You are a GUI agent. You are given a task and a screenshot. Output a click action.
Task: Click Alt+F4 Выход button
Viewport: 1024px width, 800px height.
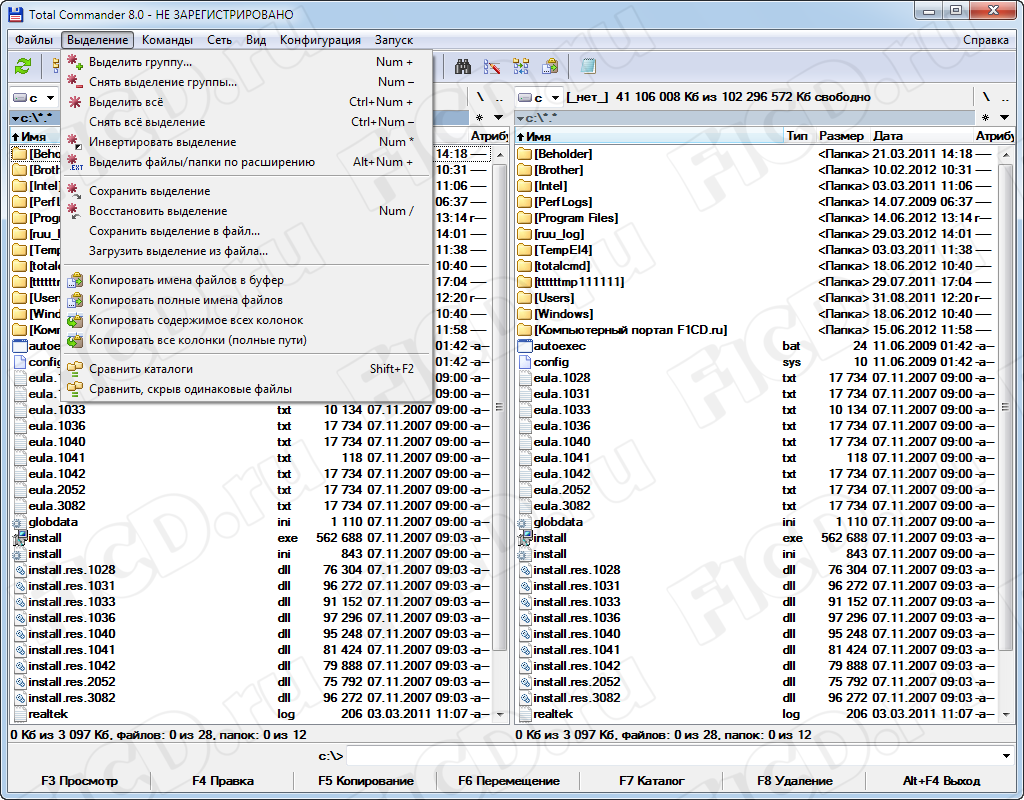tap(941, 781)
